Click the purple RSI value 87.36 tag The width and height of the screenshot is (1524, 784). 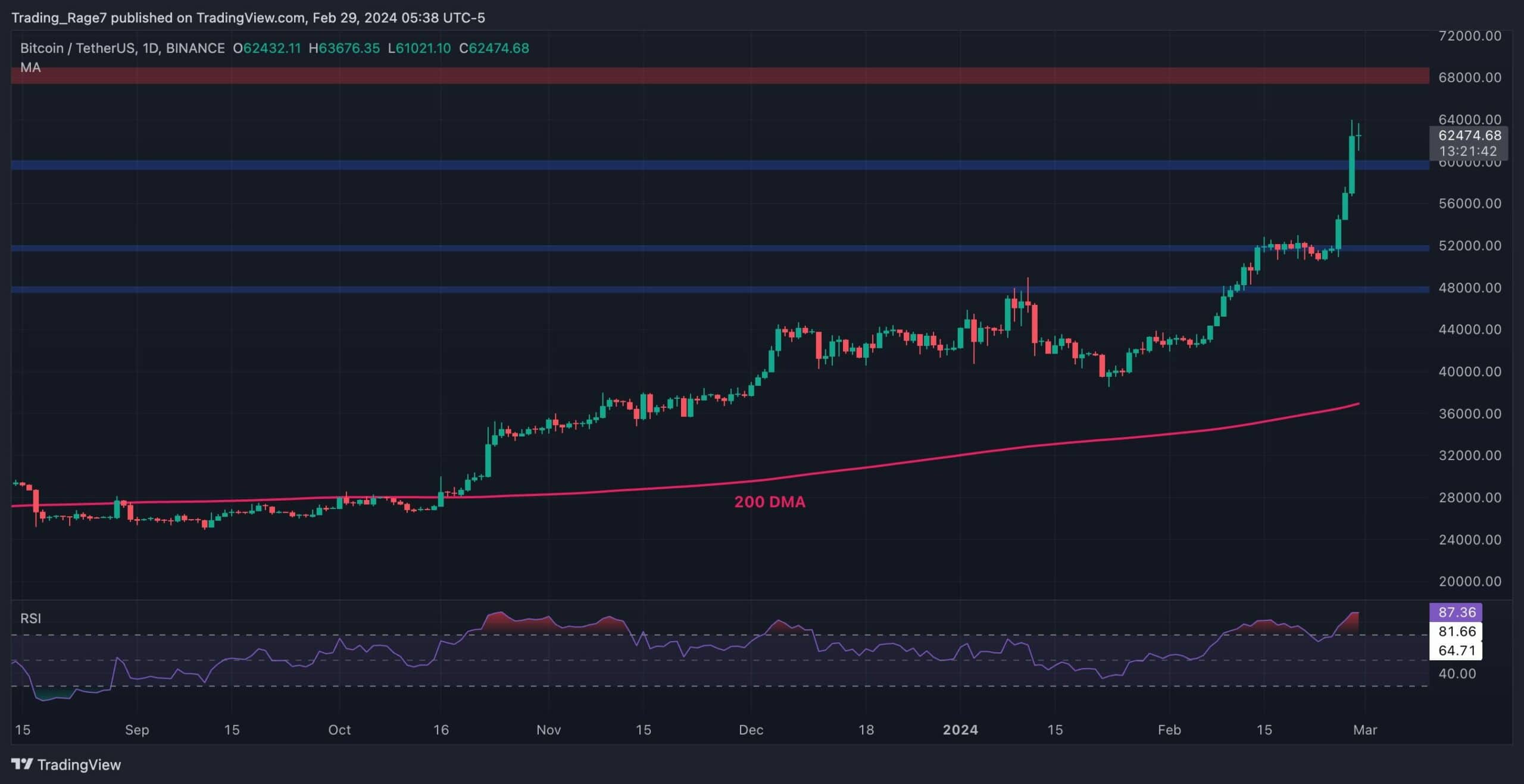point(1456,612)
